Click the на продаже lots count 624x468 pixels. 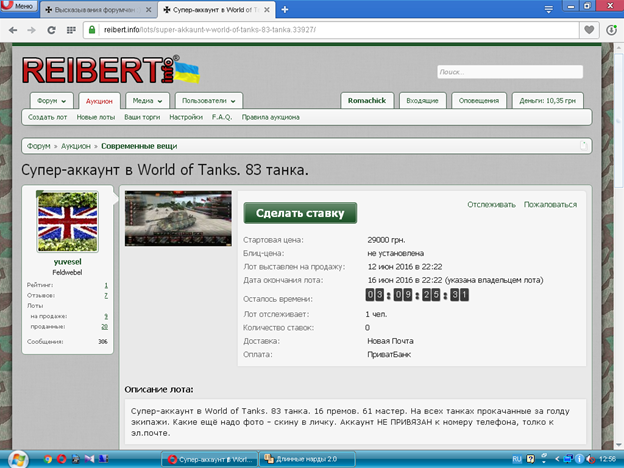(x=106, y=317)
